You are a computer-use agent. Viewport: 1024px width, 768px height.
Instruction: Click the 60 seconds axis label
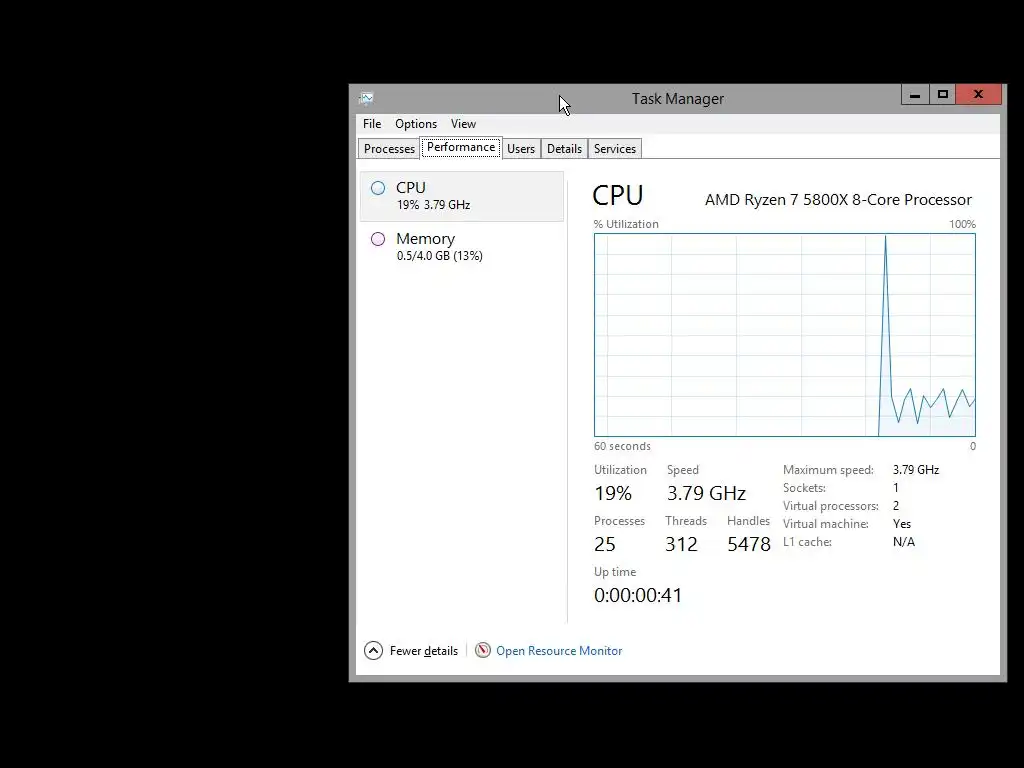coord(622,446)
